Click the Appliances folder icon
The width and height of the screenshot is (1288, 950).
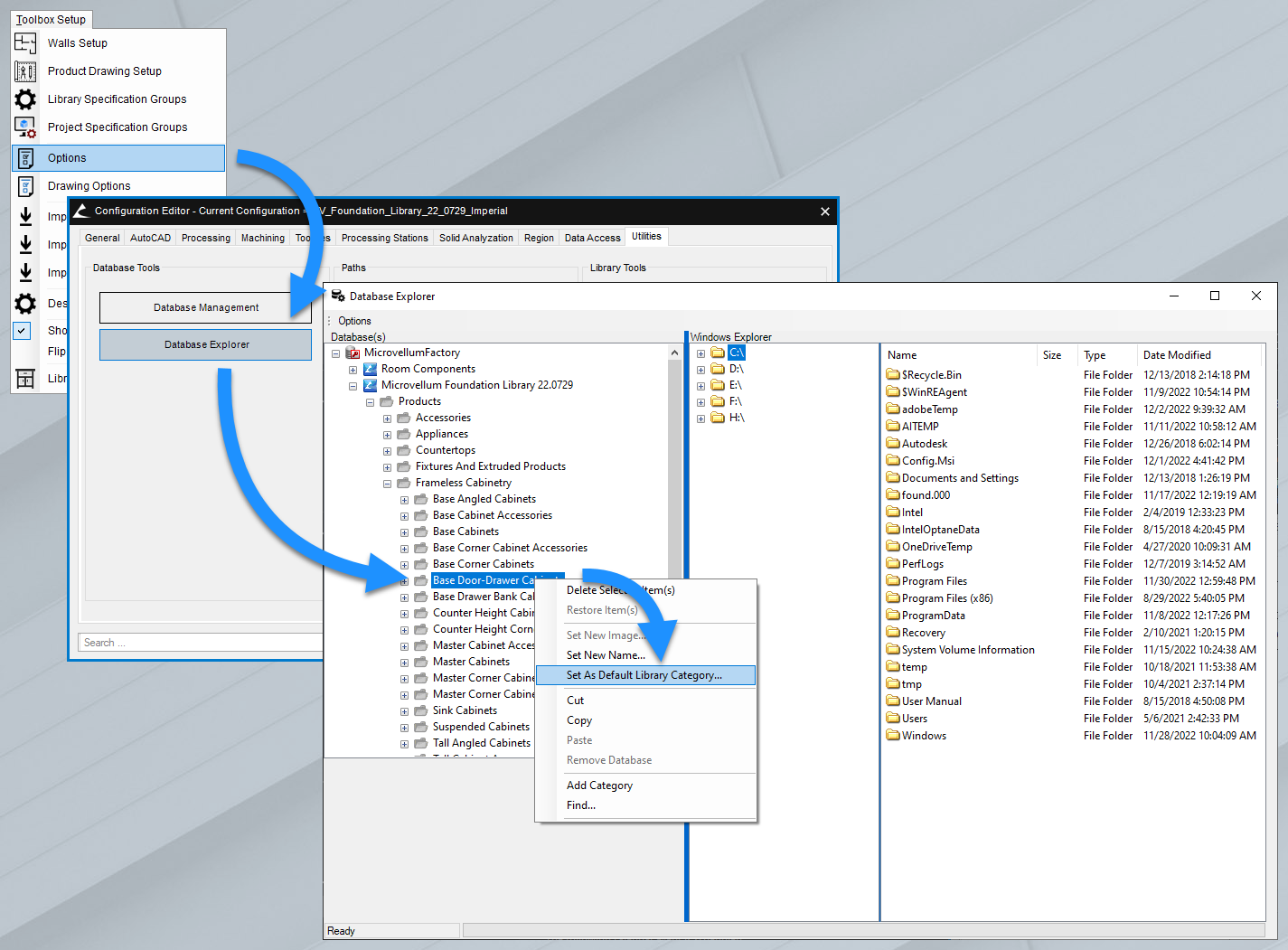404,434
